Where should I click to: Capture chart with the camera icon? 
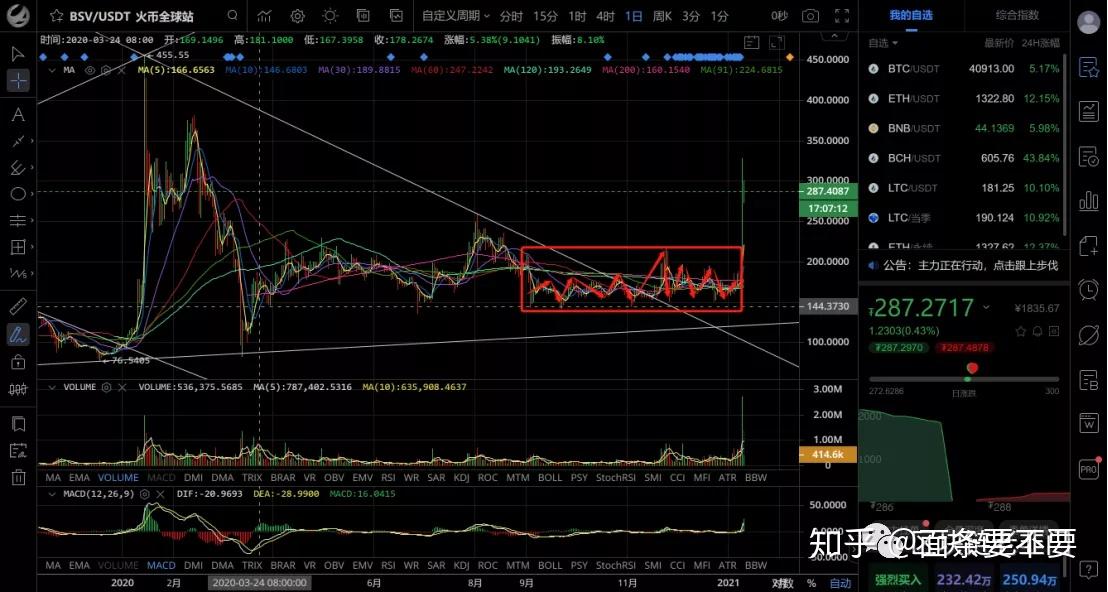[811, 16]
